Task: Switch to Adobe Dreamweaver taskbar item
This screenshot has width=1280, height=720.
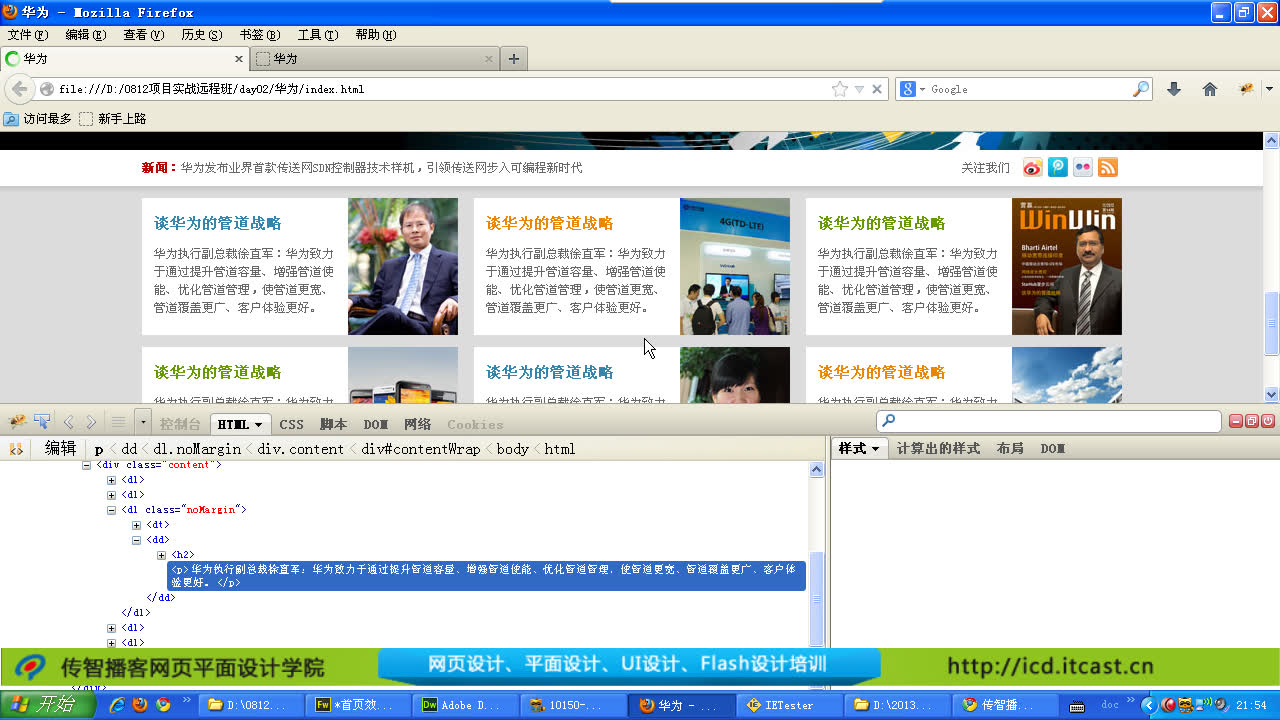Action: (464, 705)
